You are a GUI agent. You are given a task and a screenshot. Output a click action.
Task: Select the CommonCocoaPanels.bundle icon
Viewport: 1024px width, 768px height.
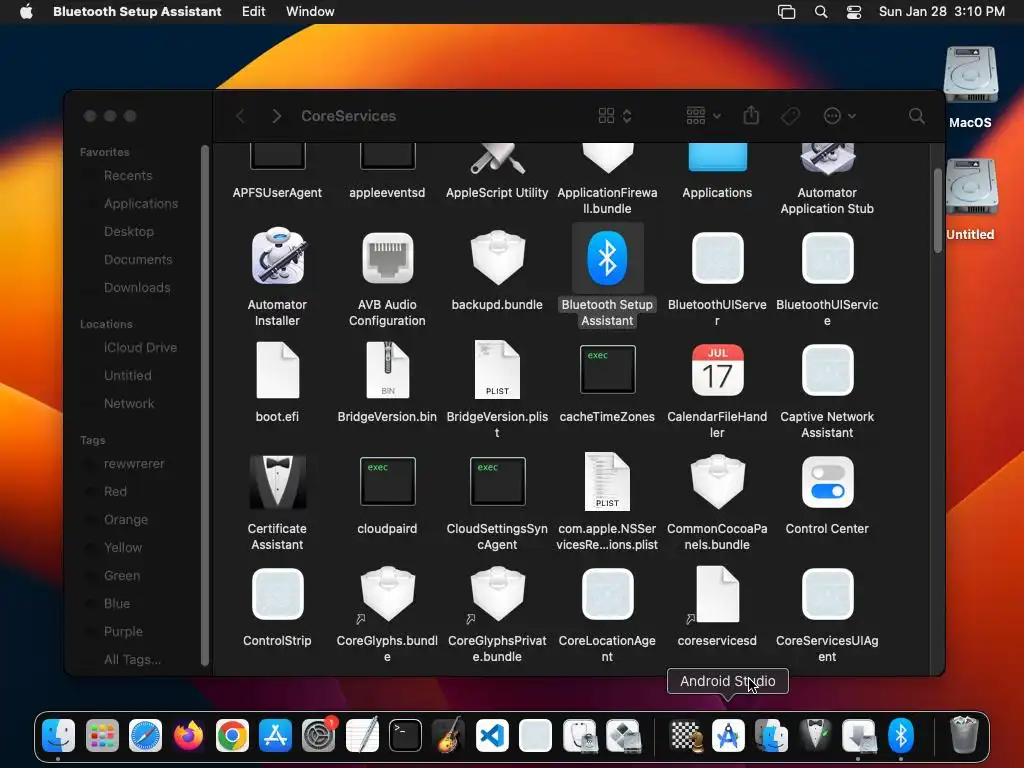coord(717,482)
